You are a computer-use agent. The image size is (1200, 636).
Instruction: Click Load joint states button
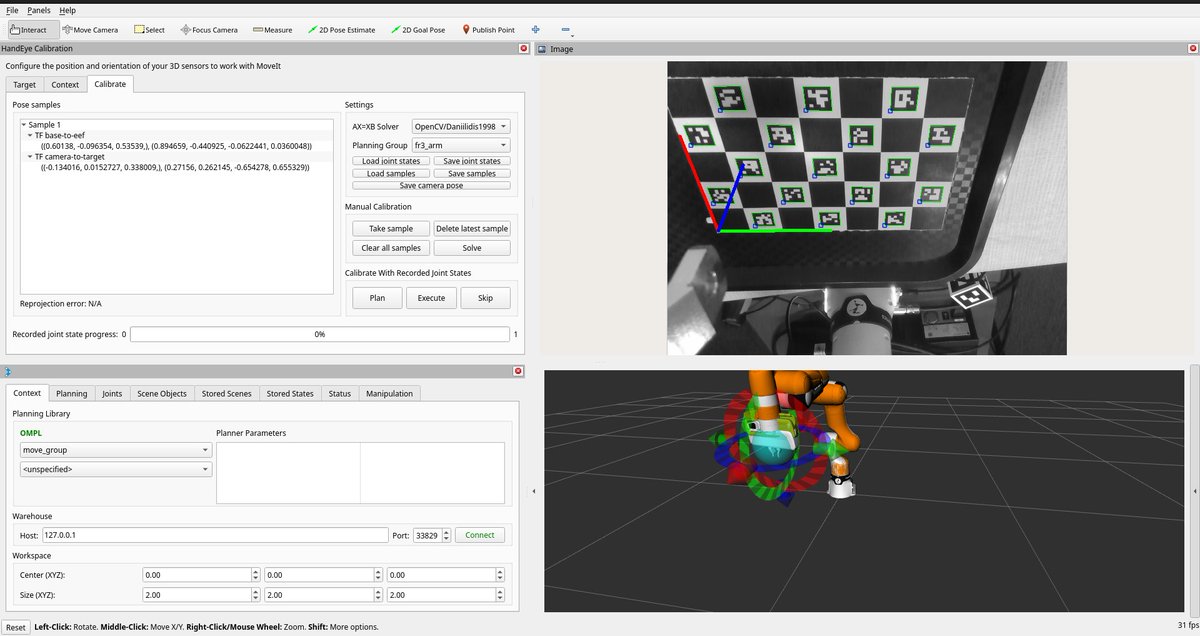point(391,161)
